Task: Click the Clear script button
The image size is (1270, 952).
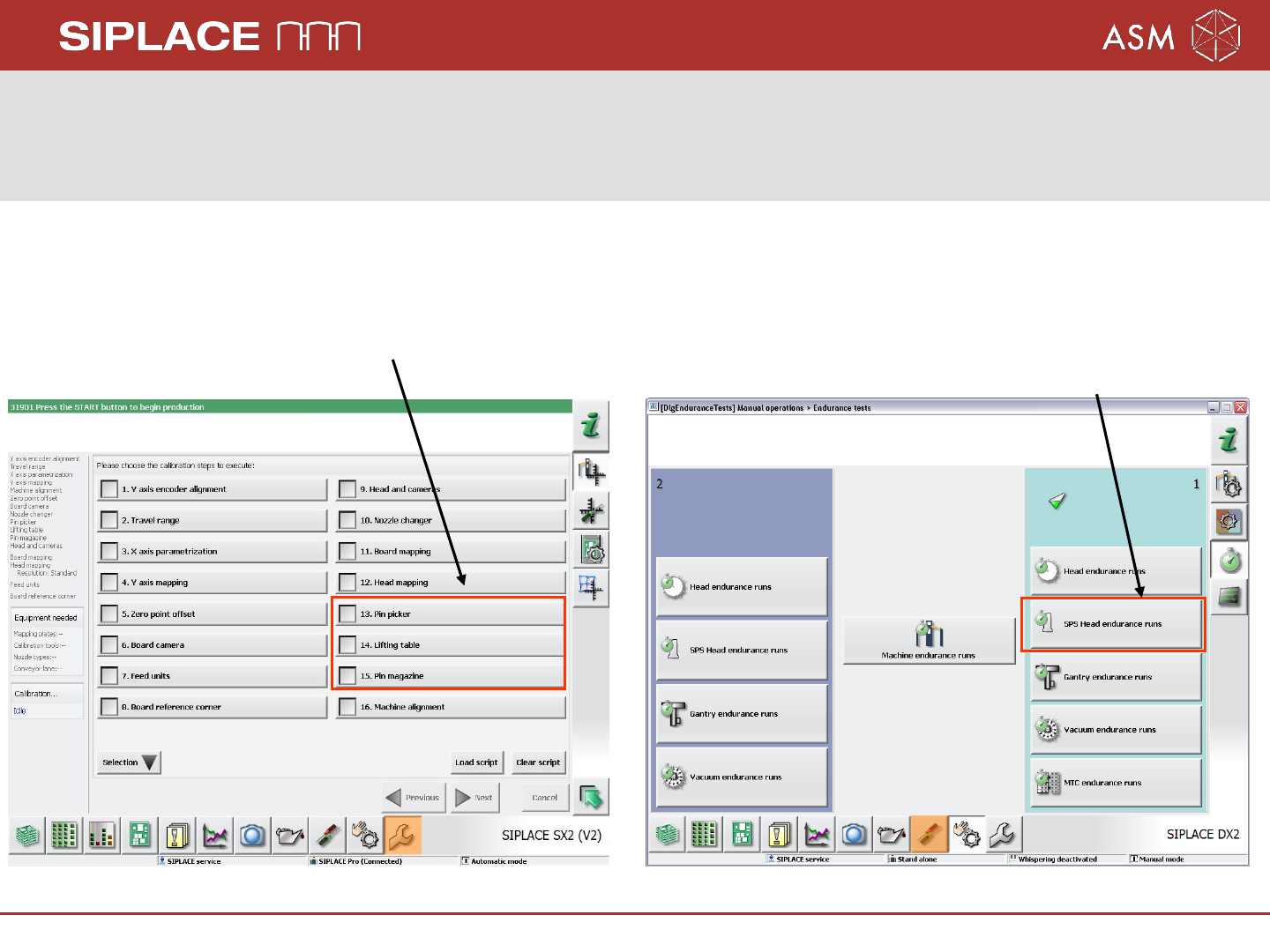Action: click(538, 762)
